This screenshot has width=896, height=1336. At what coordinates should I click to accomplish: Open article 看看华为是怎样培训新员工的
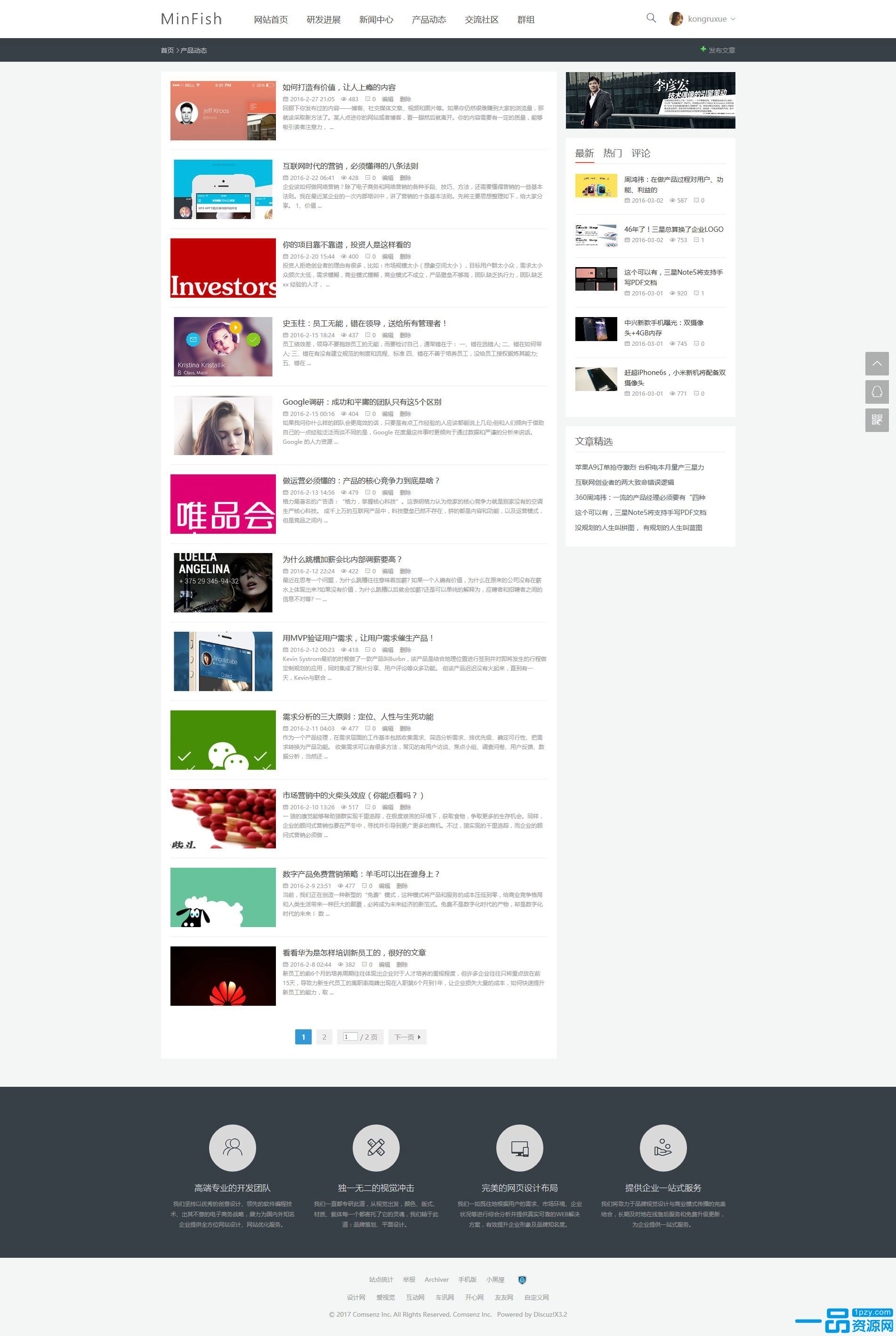click(x=354, y=953)
